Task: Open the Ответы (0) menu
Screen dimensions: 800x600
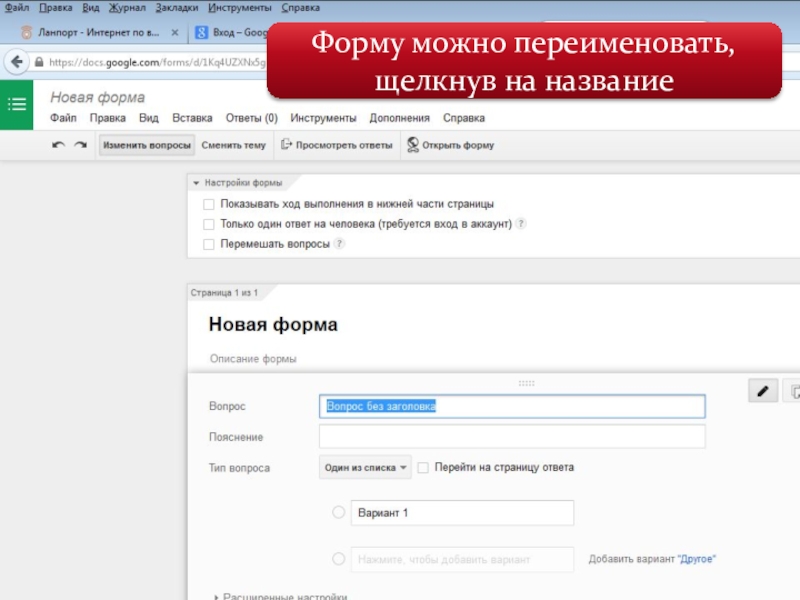Action: (251, 118)
